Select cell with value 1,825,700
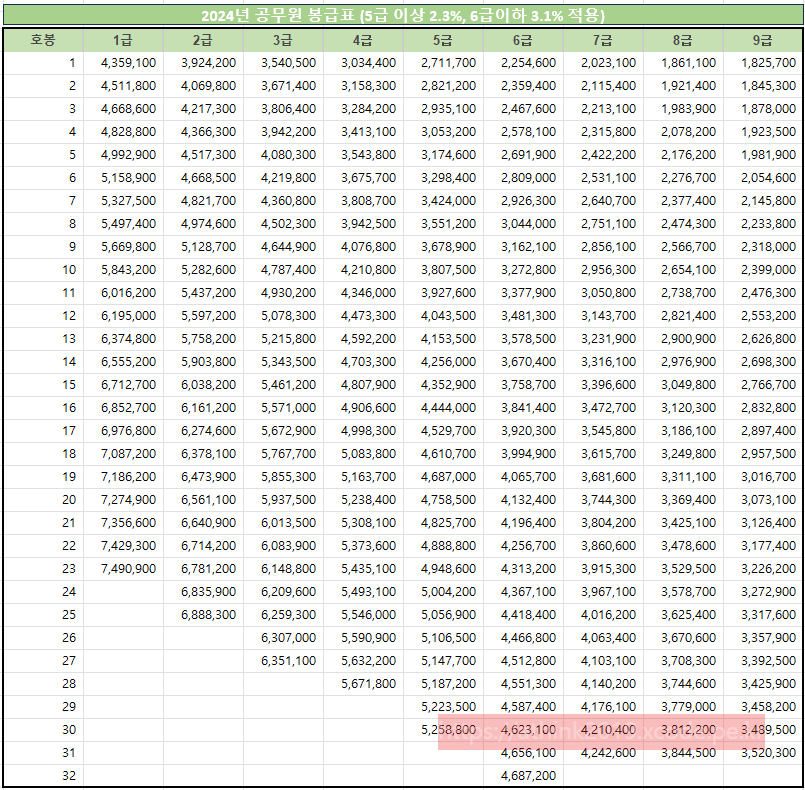This screenshot has height=790, width=805. (x=762, y=63)
